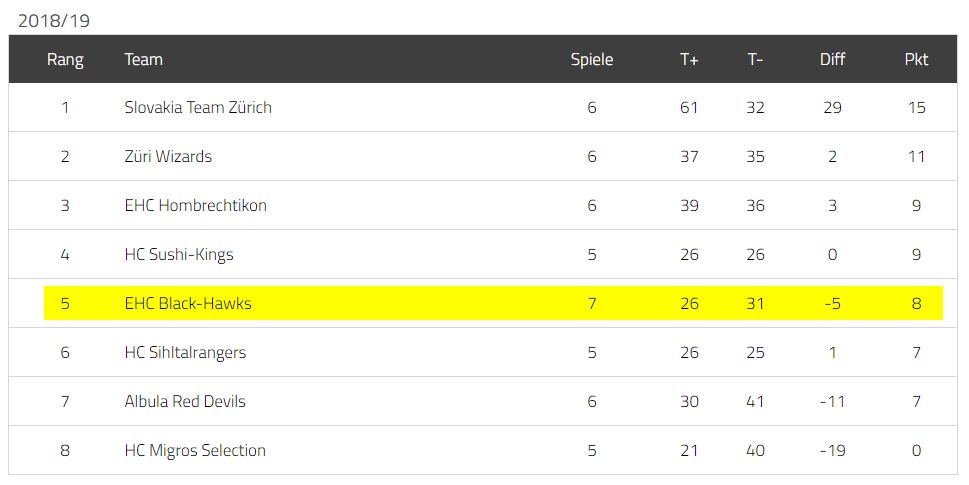Viewport: 969px width, 485px height.
Task: Click rank number 8 in the table
Action: 65,450
